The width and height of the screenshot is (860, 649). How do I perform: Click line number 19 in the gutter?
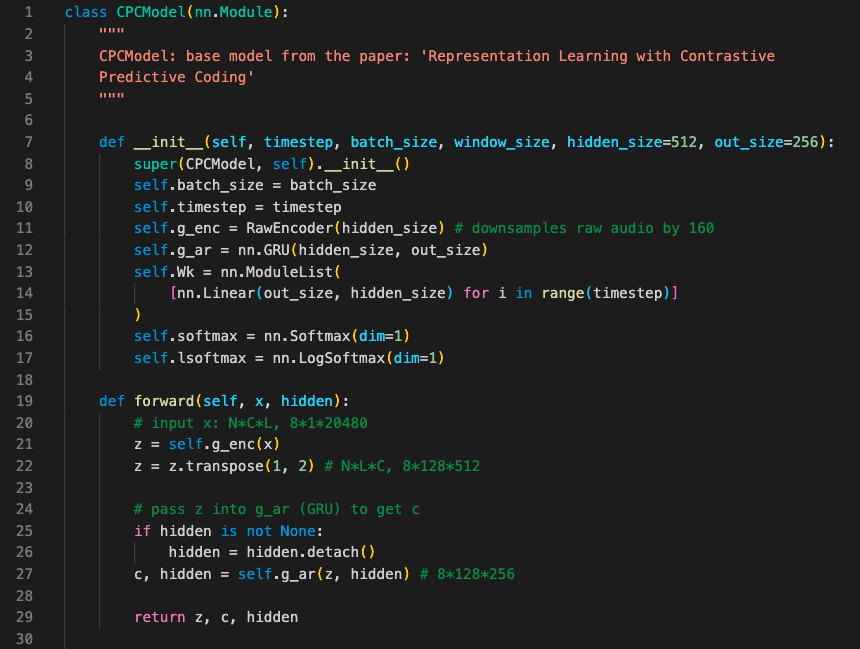click(24, 401)
